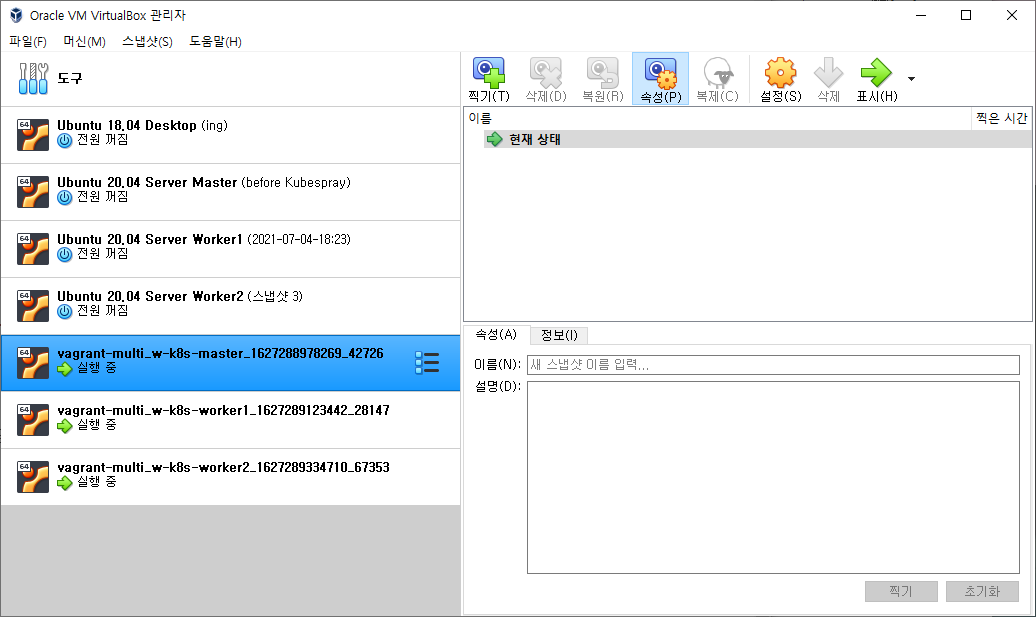Select Ubuntu 18.04 Desktop (ing) machine name

[142, 126]
